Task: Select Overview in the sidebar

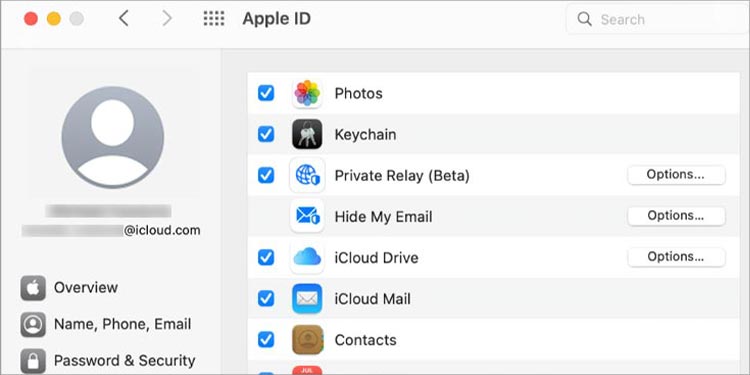Action: click(x=69, y=288)
